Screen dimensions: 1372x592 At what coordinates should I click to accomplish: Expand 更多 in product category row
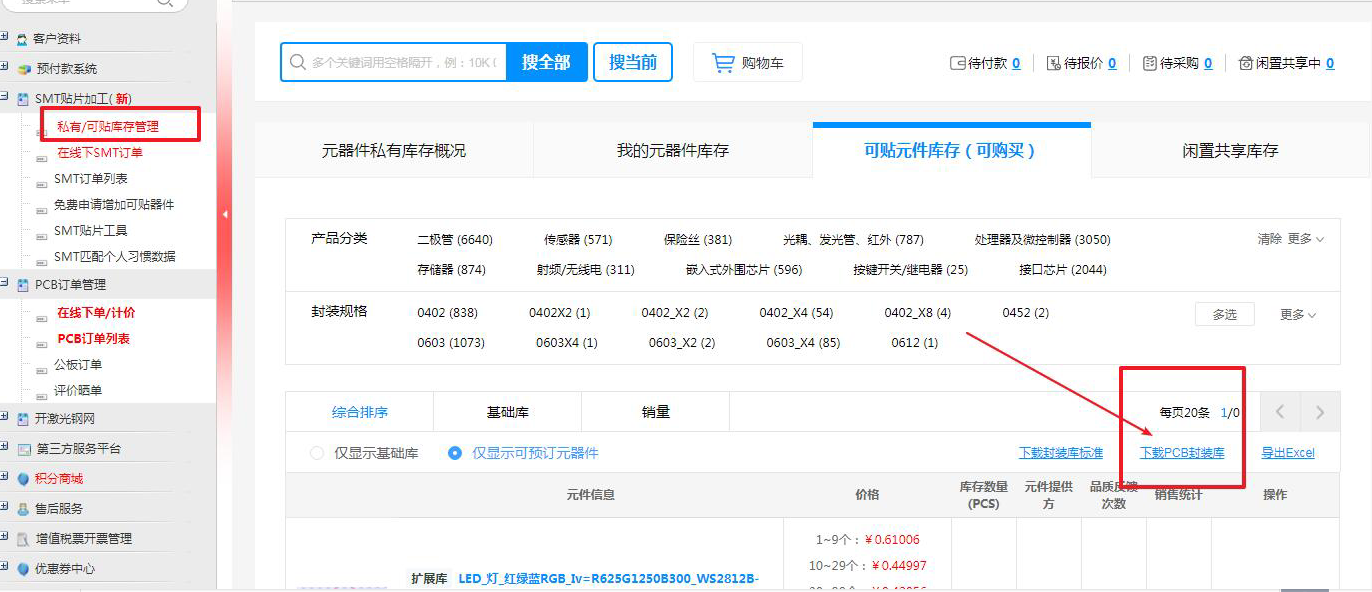(1305, 239)
